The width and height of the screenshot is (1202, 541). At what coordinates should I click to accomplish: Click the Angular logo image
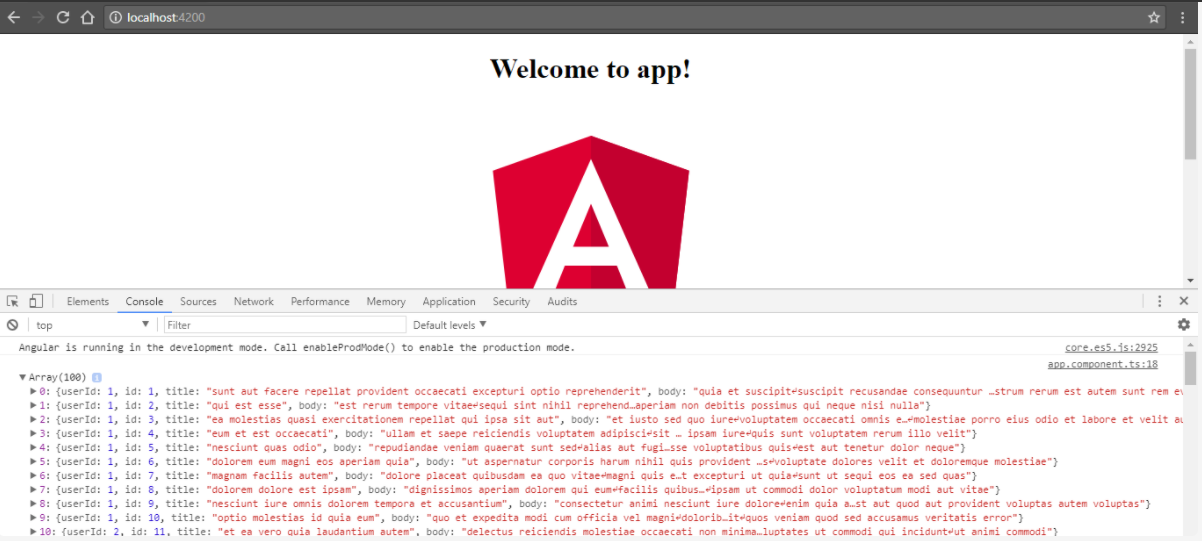591,212
